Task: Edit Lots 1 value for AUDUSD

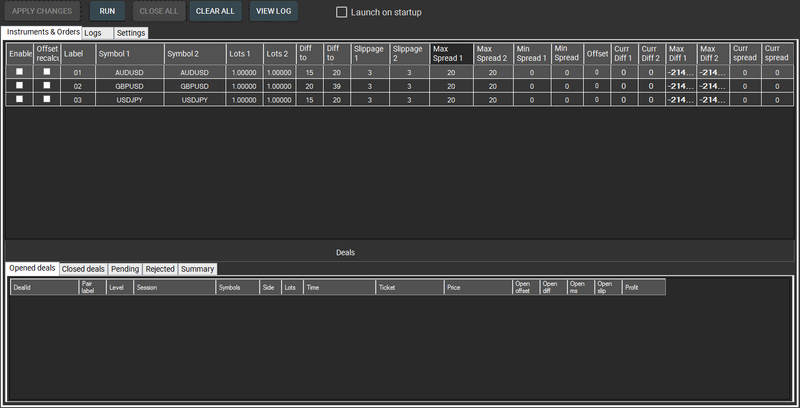Action: point(244,72)
